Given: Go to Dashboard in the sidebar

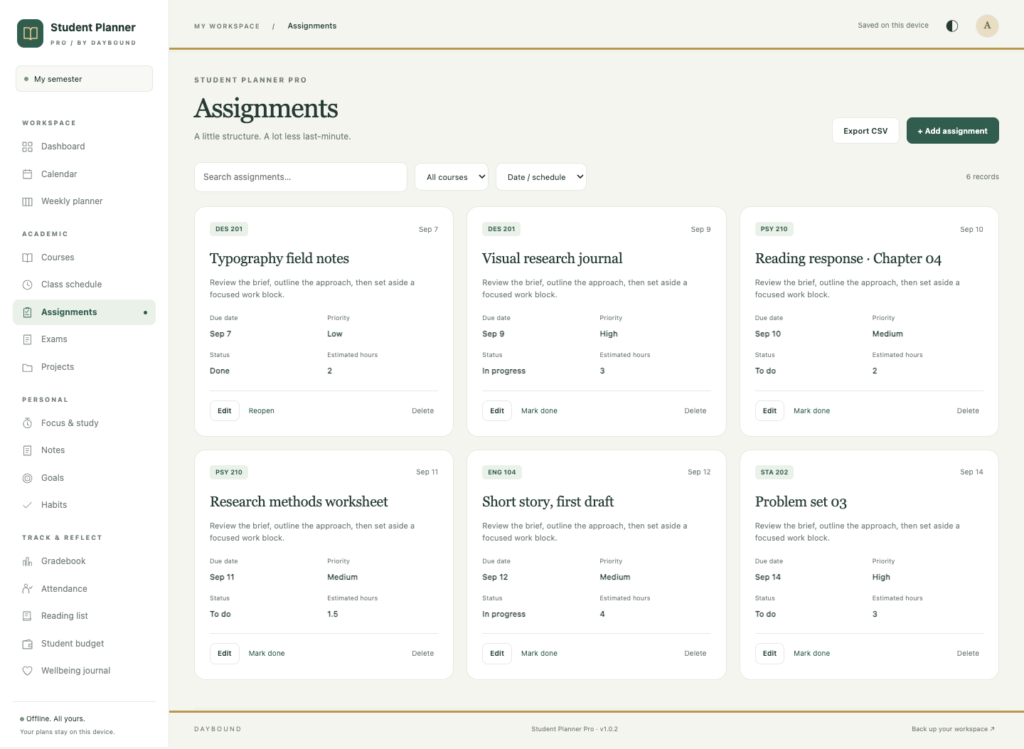Looking at the screenshot, I should (x=84, y=146).
